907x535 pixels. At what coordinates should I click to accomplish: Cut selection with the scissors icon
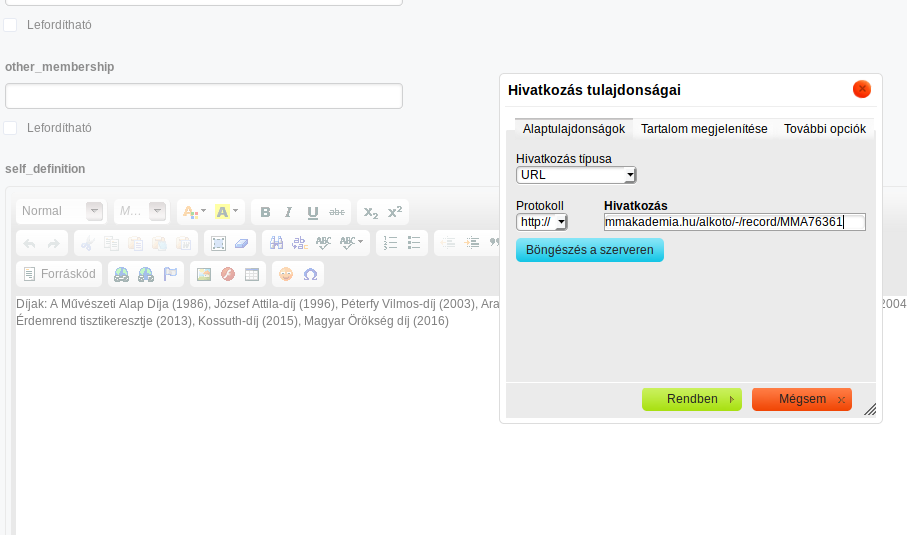tap(87, 243)
